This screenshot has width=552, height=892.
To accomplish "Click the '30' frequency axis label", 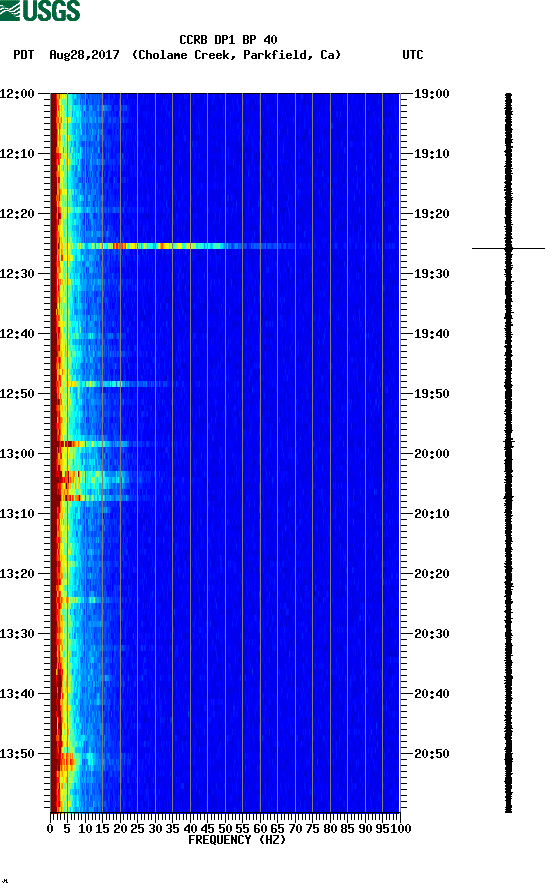I will (155, 829).
